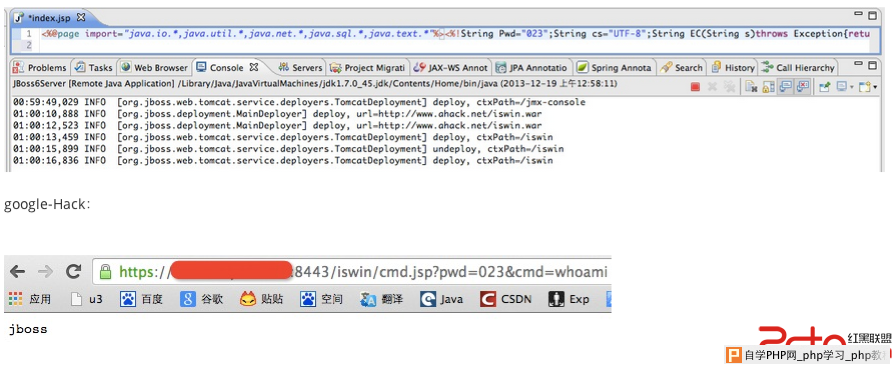The width and height of the screenshot is (895, 369).
Task: Open the 百度 bookmark
Action: pyautogui.click(x=141, y=299)
